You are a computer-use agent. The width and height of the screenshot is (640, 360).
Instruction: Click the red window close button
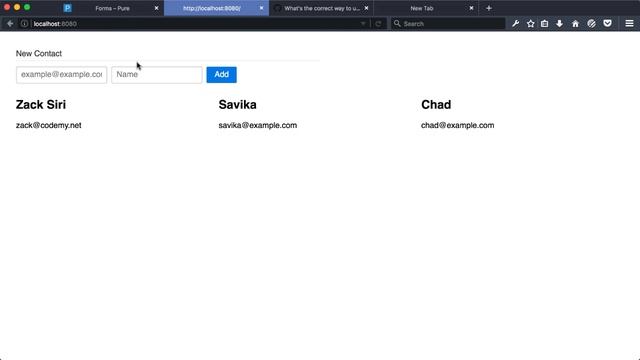(x=7, y=7)
